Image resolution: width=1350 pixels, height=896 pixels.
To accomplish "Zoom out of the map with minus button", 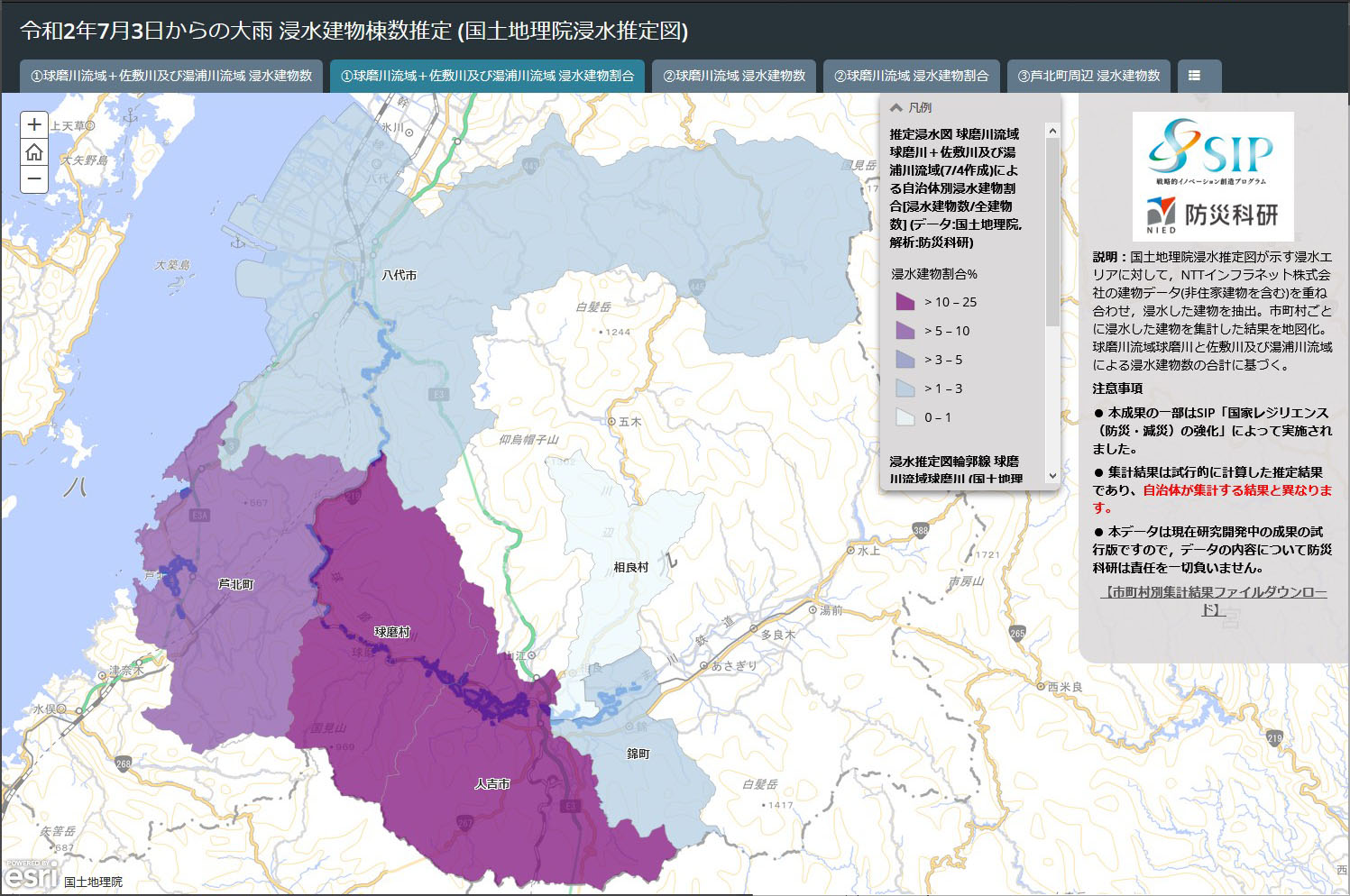I will pos(34,178).
